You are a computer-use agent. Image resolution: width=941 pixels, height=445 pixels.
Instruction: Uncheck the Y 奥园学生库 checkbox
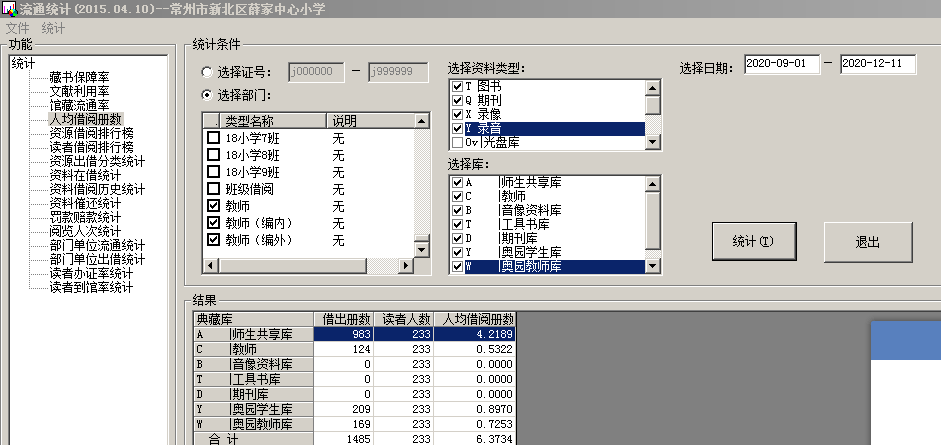[x=457, y=252]
